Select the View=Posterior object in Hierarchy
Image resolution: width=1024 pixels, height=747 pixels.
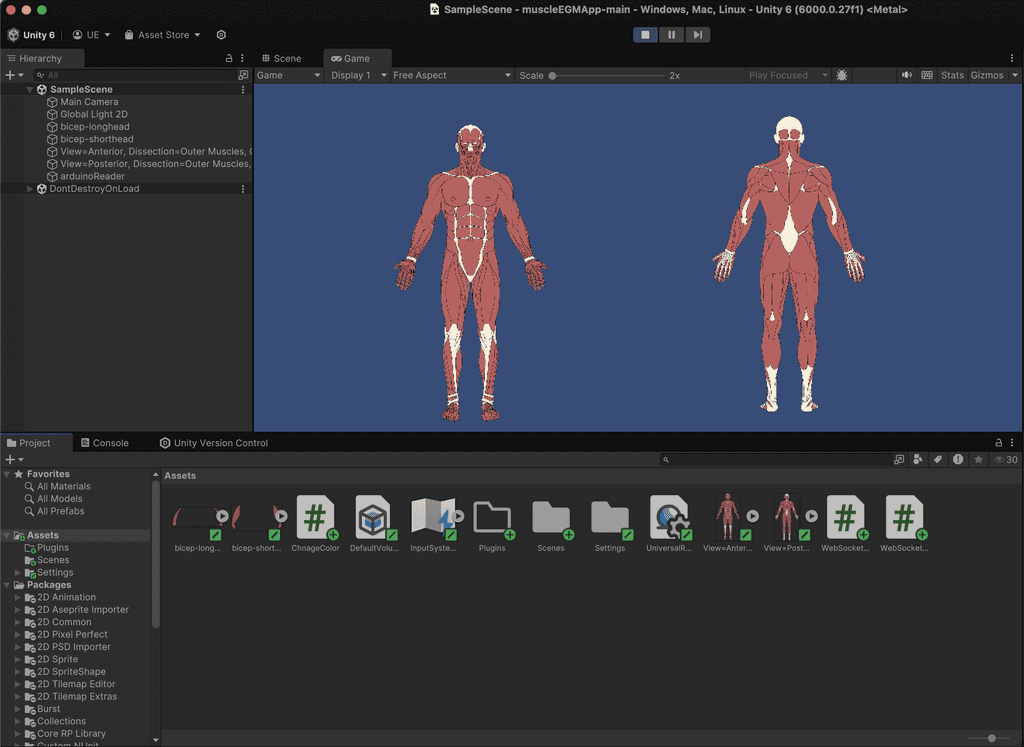point(150,164)
